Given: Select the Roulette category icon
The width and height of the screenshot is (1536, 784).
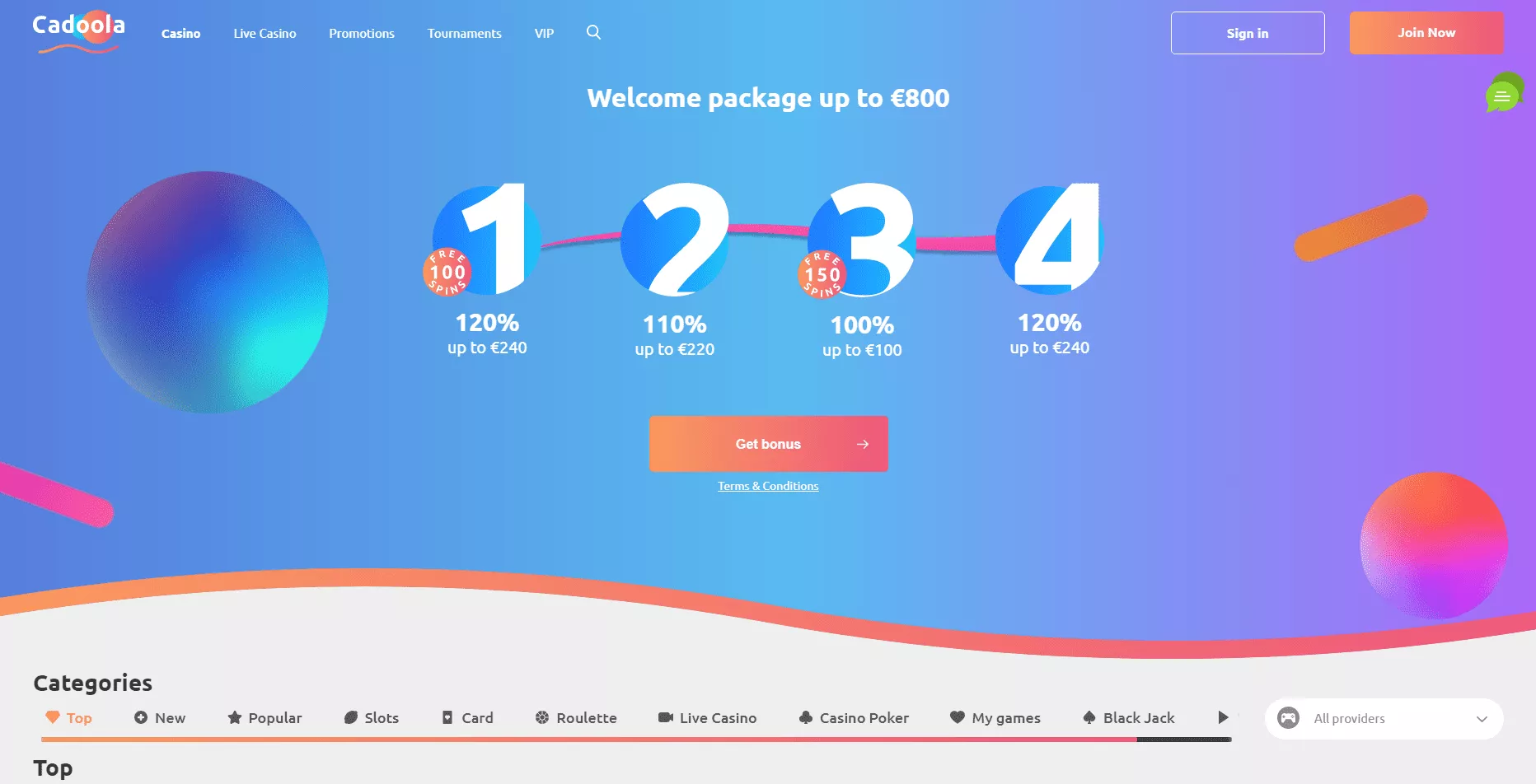Looking at the screenshot, I should tap(542, 717).
